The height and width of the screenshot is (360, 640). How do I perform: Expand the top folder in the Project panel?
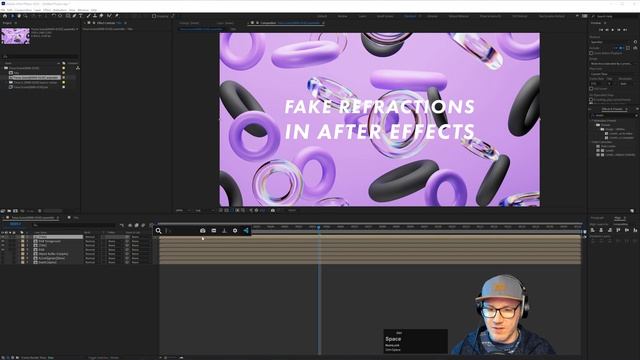(x=2, y=68)
